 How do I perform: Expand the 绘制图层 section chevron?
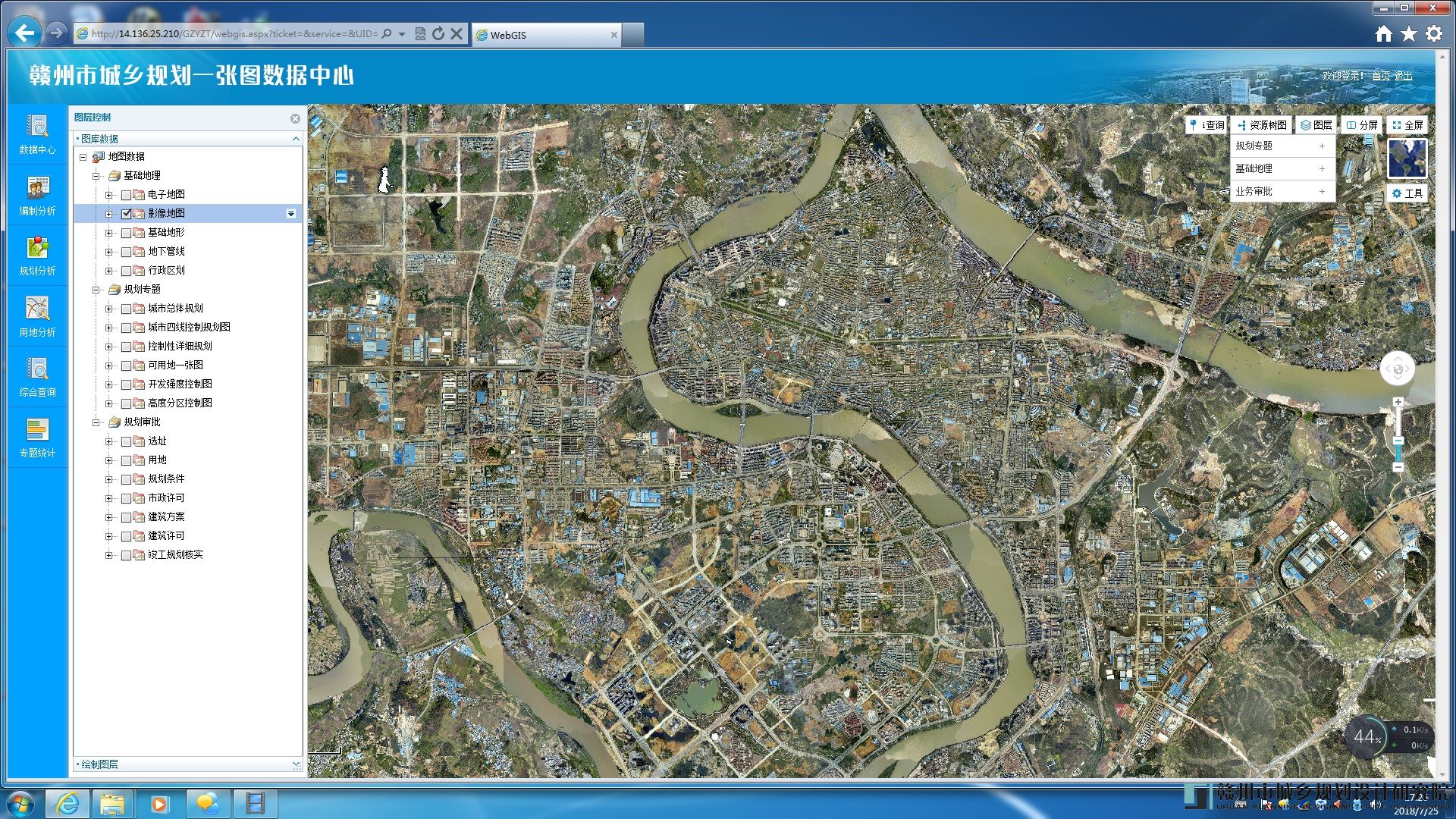(x=296, y=764)
